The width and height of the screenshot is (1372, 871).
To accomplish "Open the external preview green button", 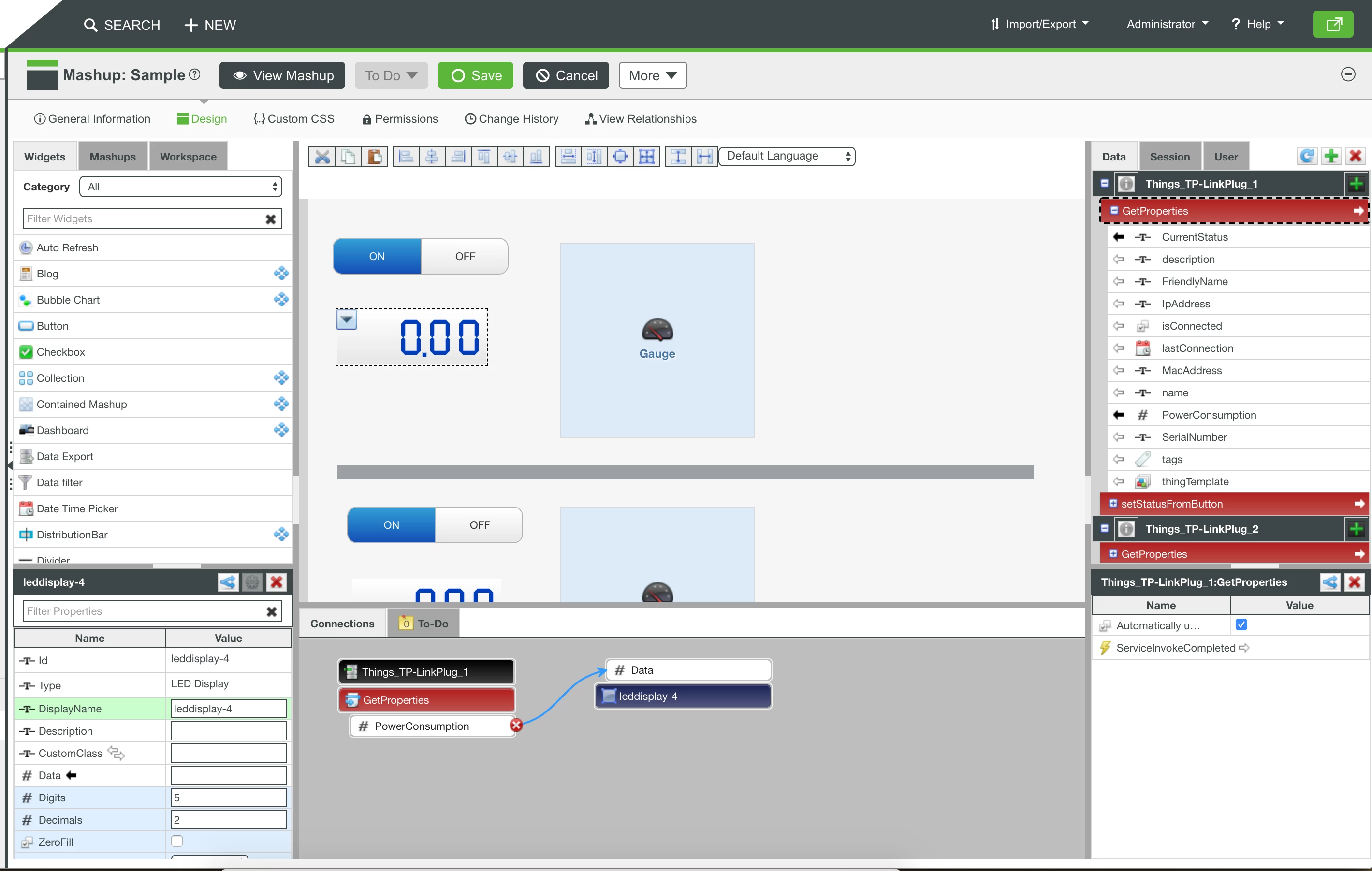I will [x=1333, y=25].
